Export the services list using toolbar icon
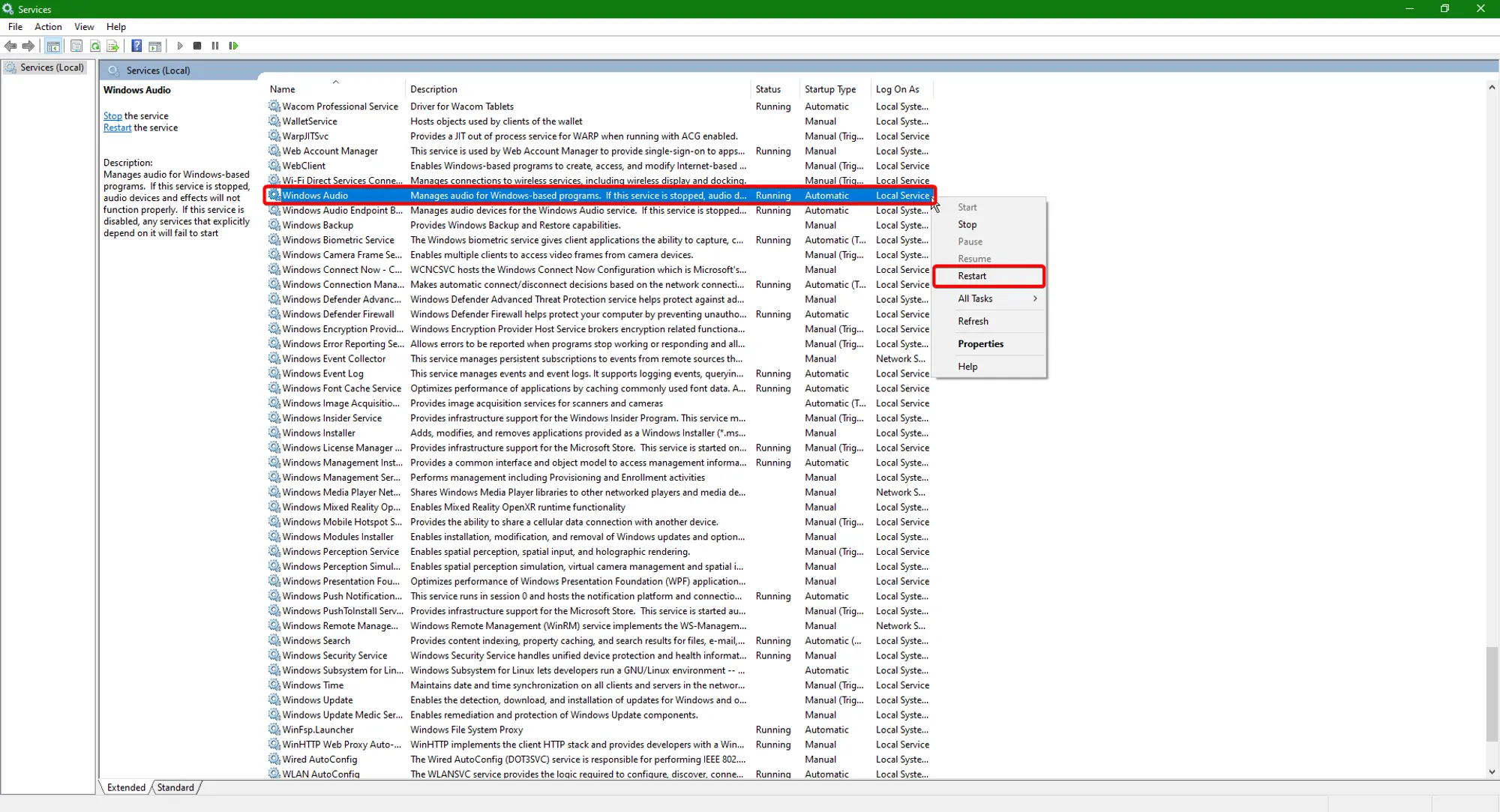This screenshot has height=812, width=1500. [112, 46]
